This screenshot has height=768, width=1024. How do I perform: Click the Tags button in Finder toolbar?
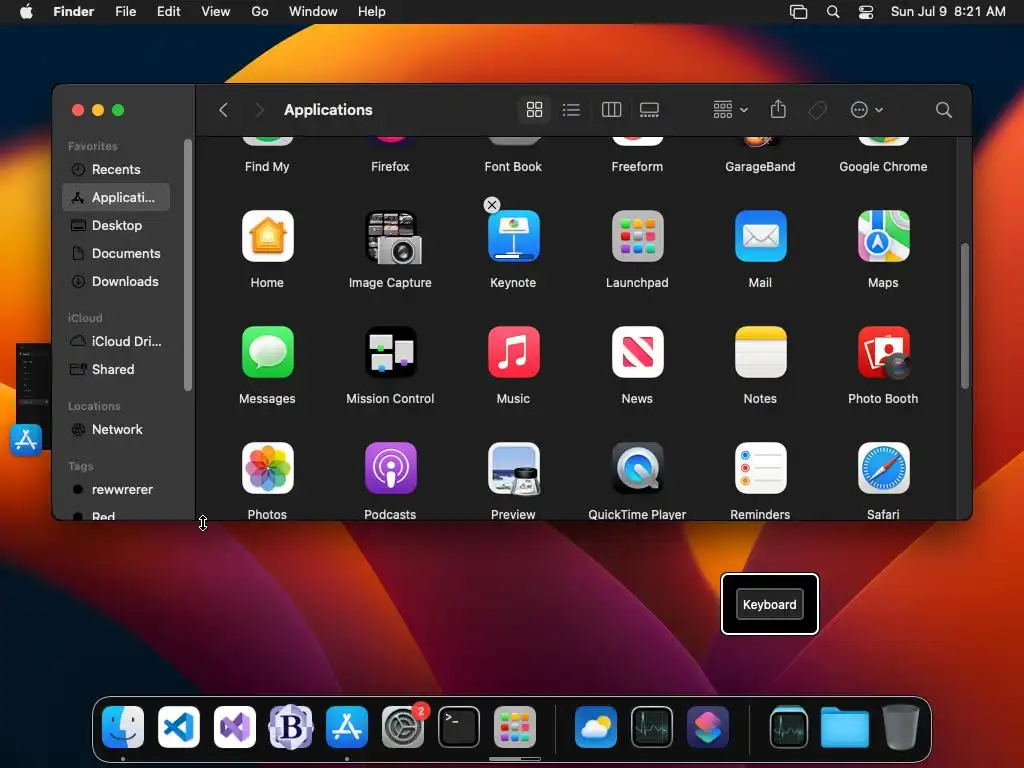pos(818,110)
